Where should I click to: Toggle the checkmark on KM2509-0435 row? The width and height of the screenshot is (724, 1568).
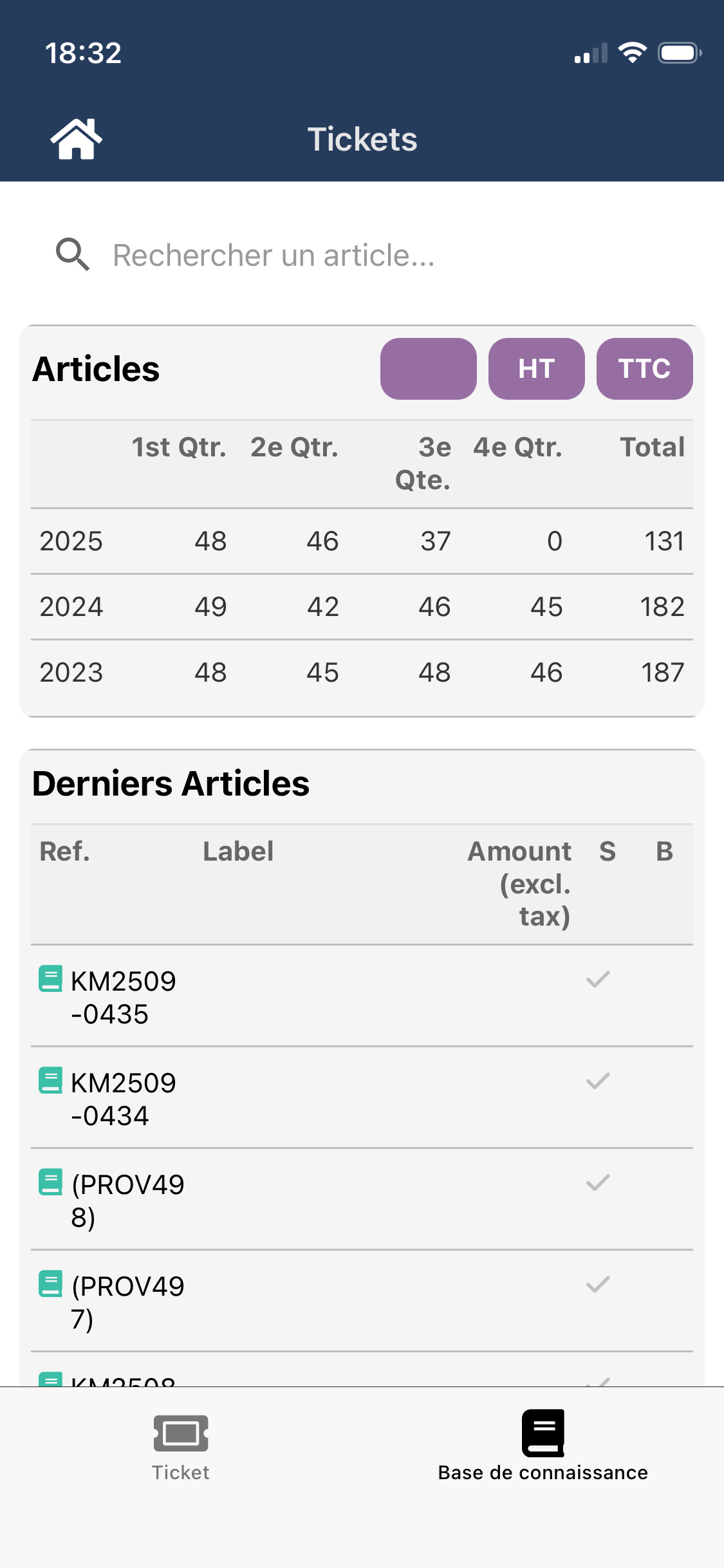[598, 979]
